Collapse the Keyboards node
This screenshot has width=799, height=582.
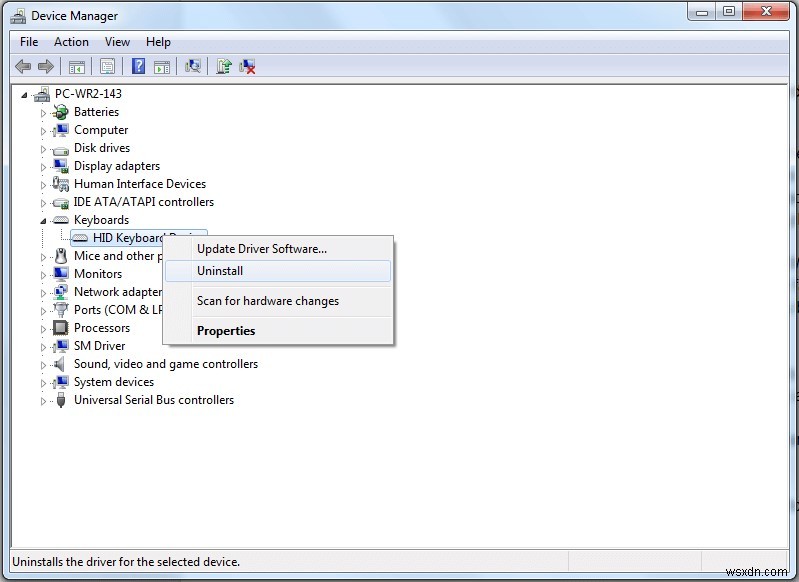tap(43, 221)
